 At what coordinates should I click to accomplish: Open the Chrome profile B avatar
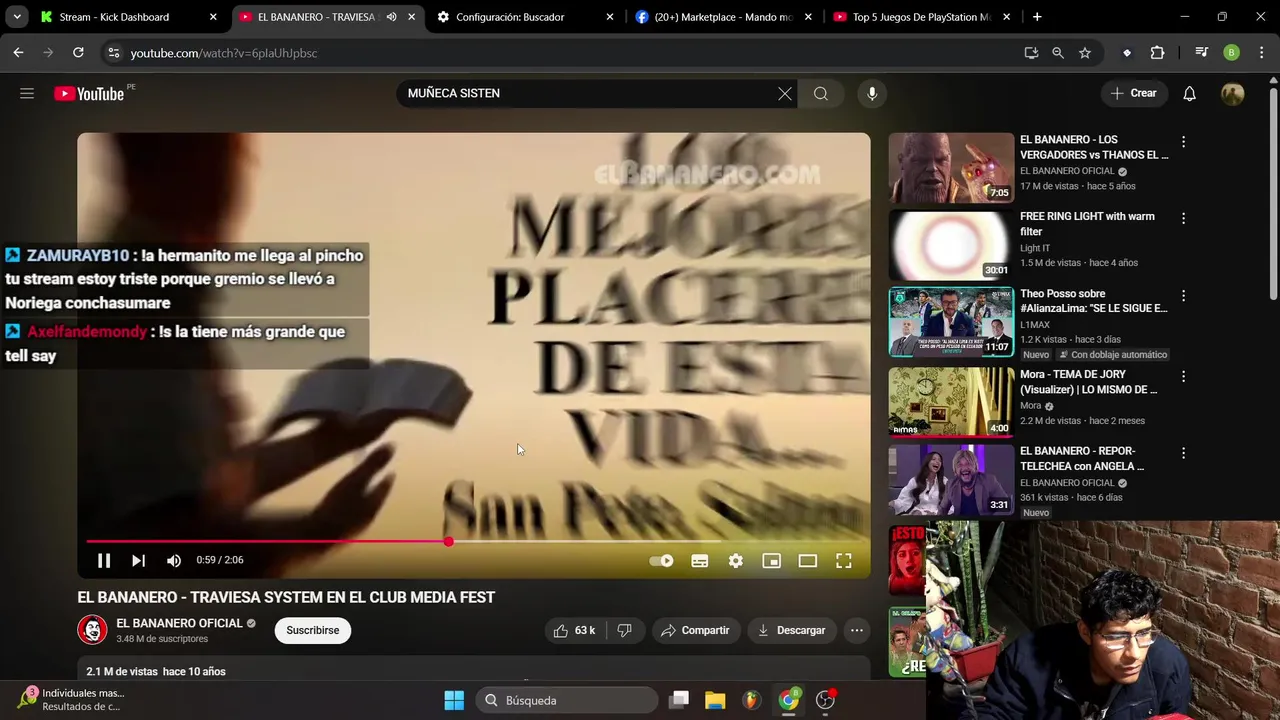1232,53
